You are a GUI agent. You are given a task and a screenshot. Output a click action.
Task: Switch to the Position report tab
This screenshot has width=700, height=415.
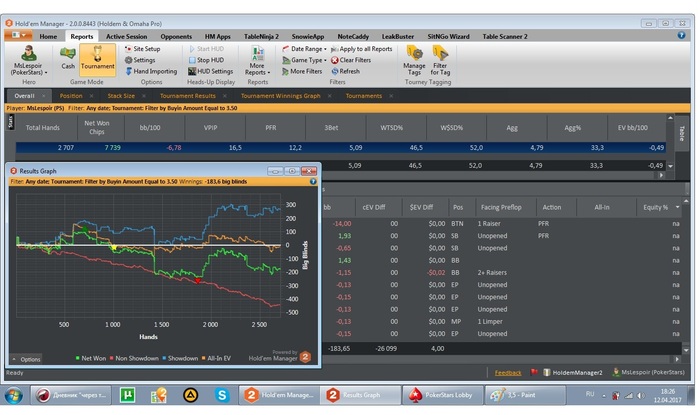[x=71, y=95]
